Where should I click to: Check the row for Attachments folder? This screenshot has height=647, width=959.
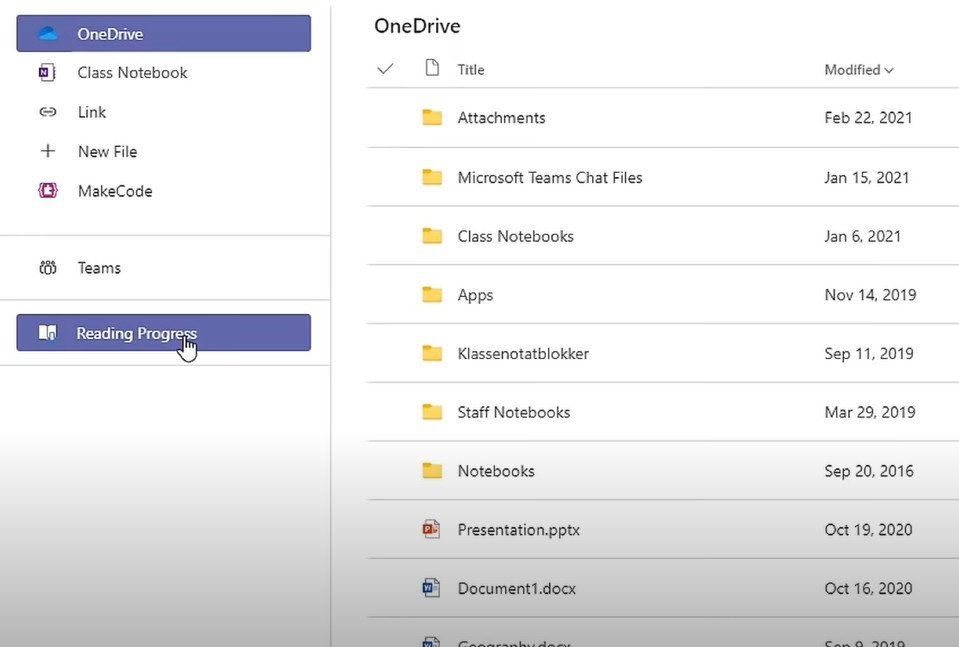(x=385, y=117)
